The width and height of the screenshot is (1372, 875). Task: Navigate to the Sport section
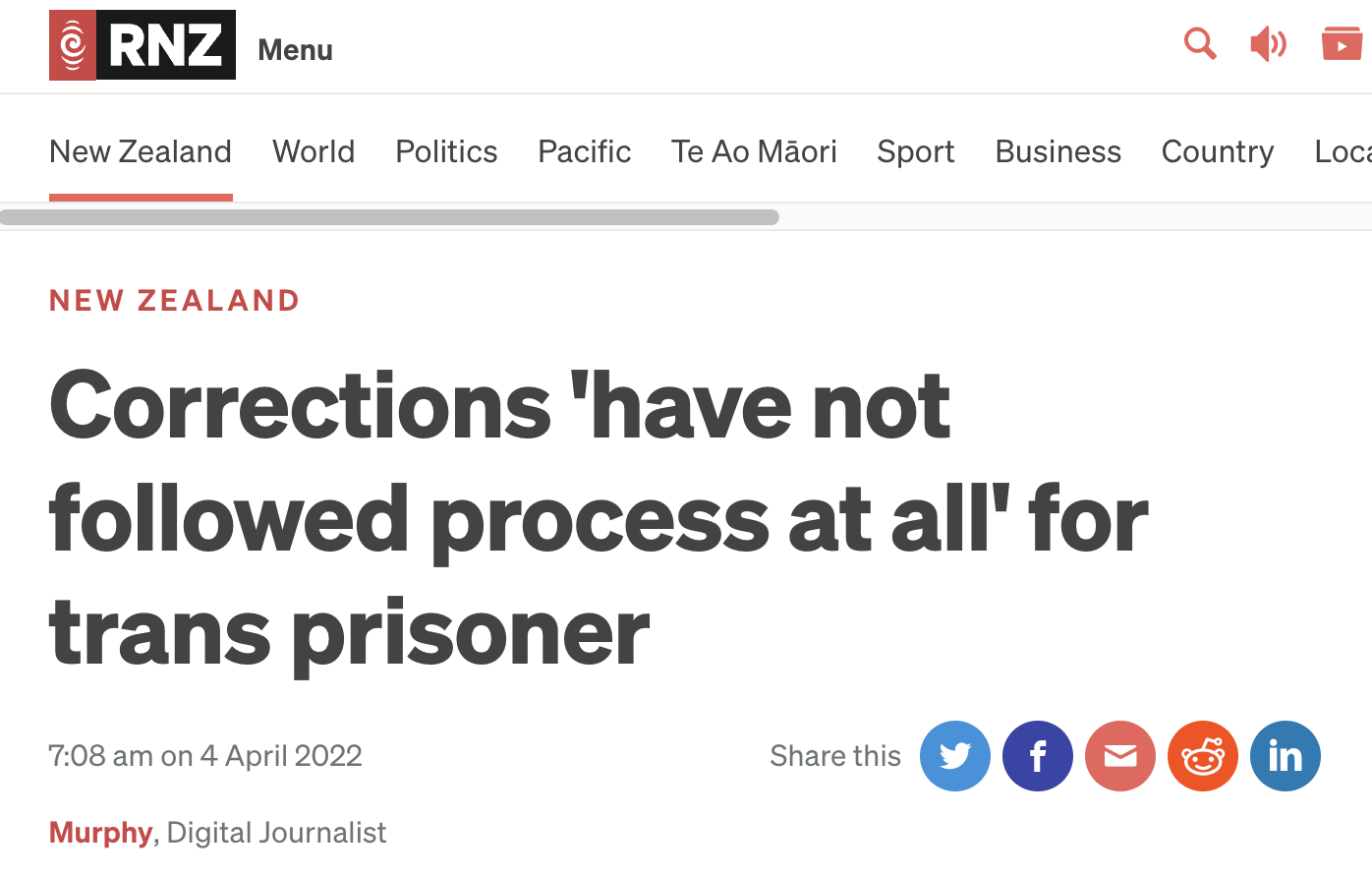pyautogui.click(x=915, y=151)
